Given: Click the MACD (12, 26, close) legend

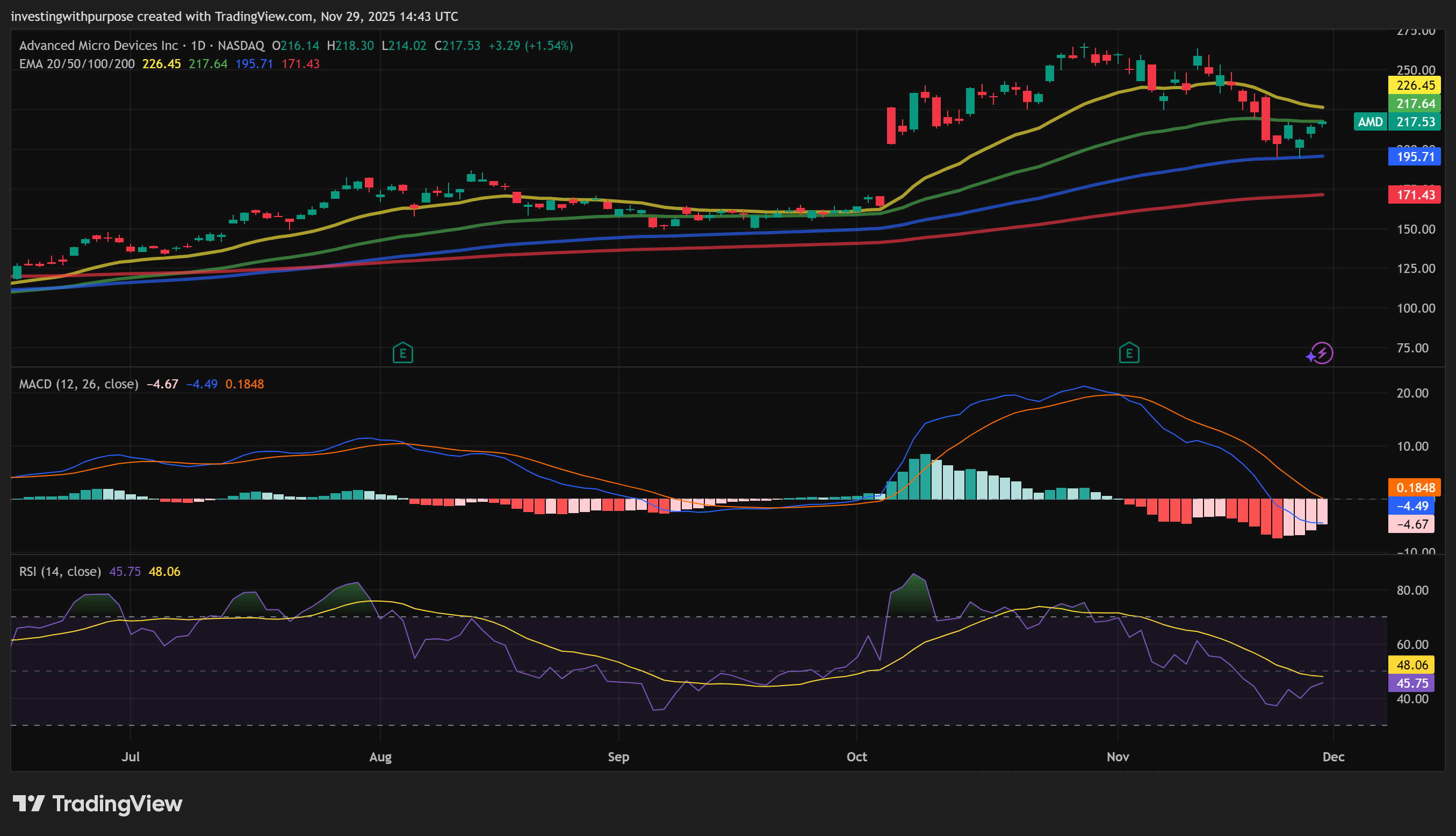Looking at the screenshot, I should [x=78, y=384].
